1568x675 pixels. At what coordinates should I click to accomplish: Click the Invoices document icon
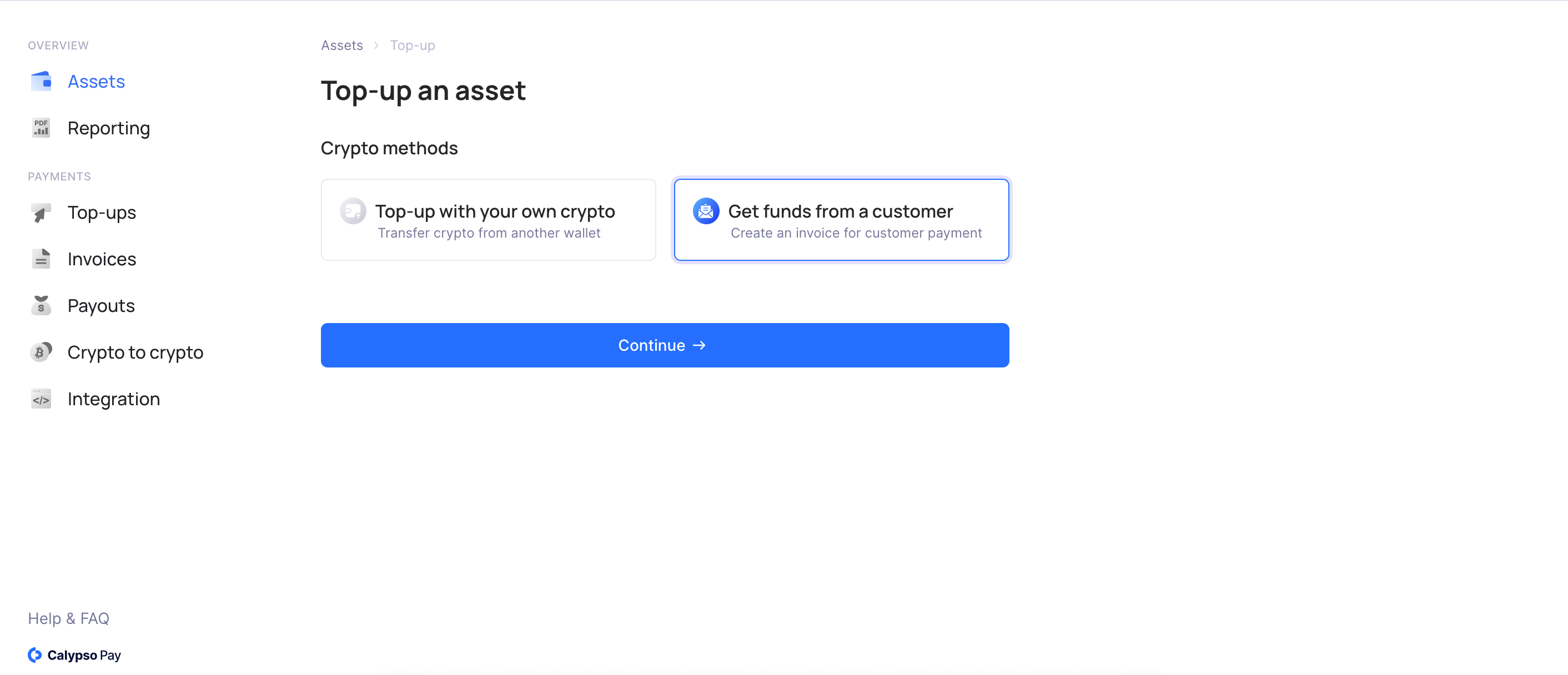(x=41, y=259)
